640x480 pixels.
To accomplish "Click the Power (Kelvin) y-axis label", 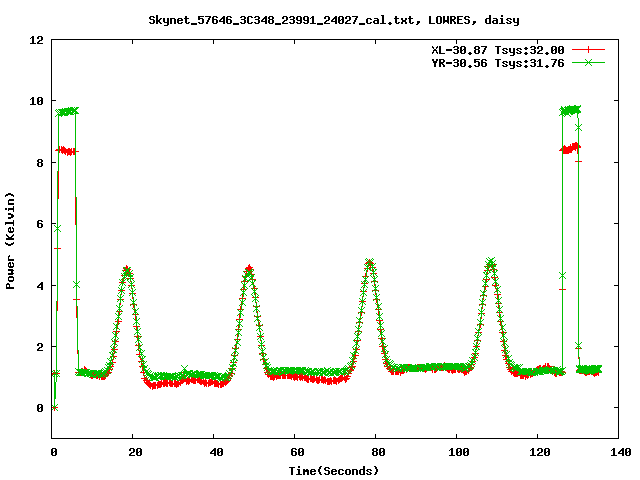I will (10, 241).
